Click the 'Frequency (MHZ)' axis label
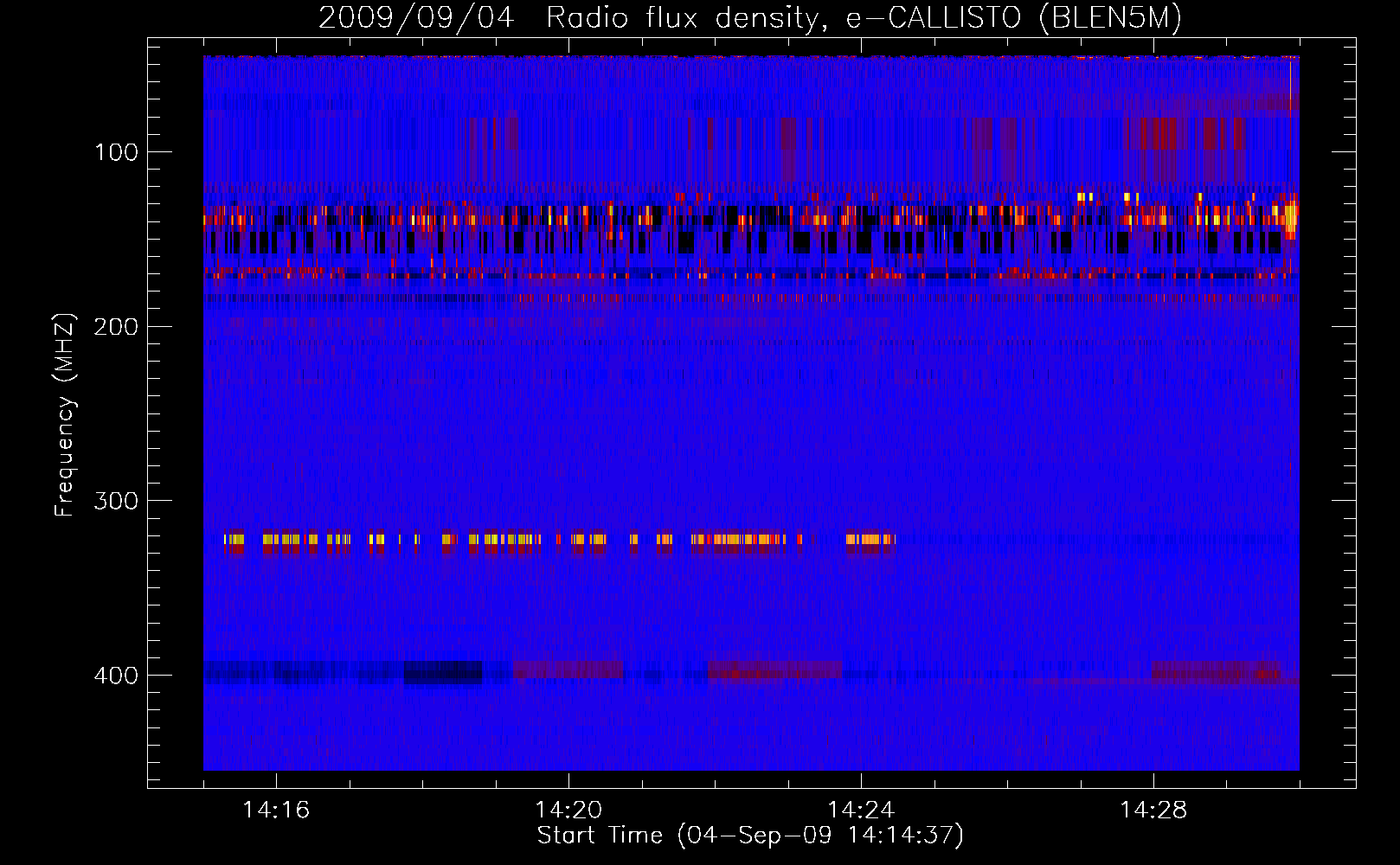 coord(65,415)
